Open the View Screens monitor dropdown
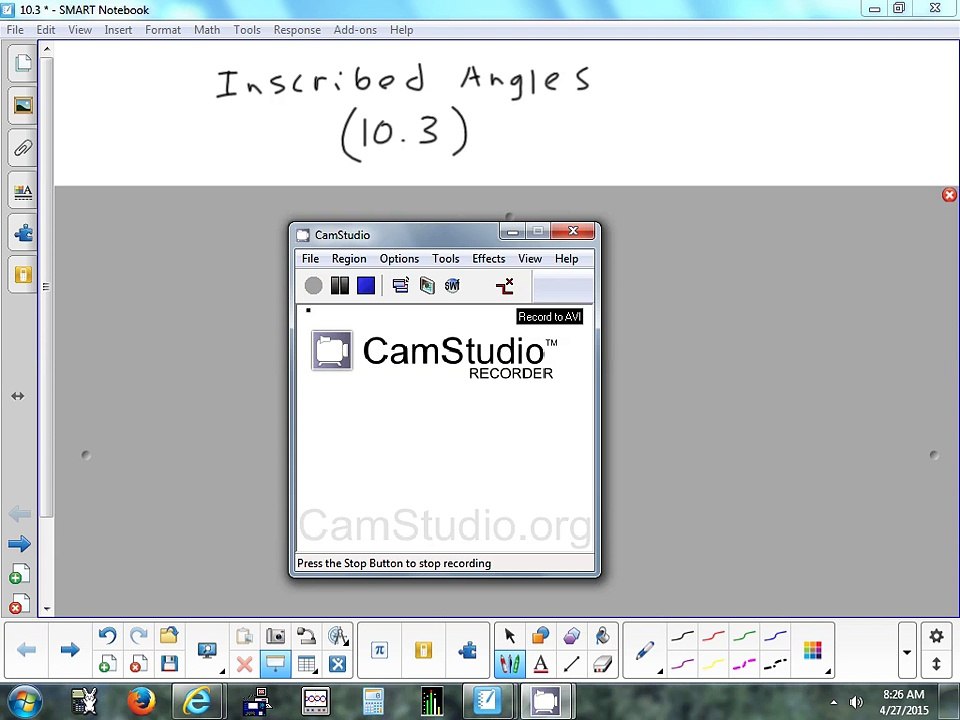 coord(208,650)
